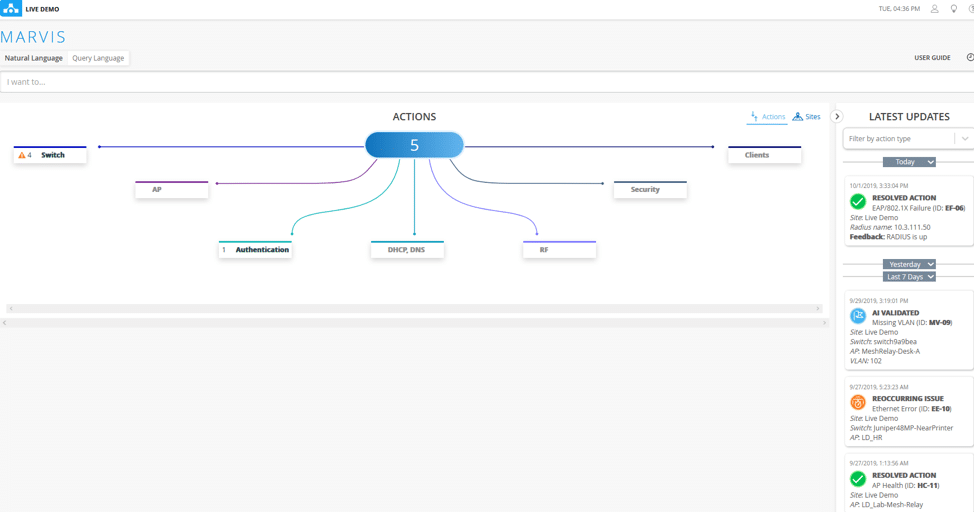Click green checkmark for EAP/802.1X Failure

coord(857,201)
